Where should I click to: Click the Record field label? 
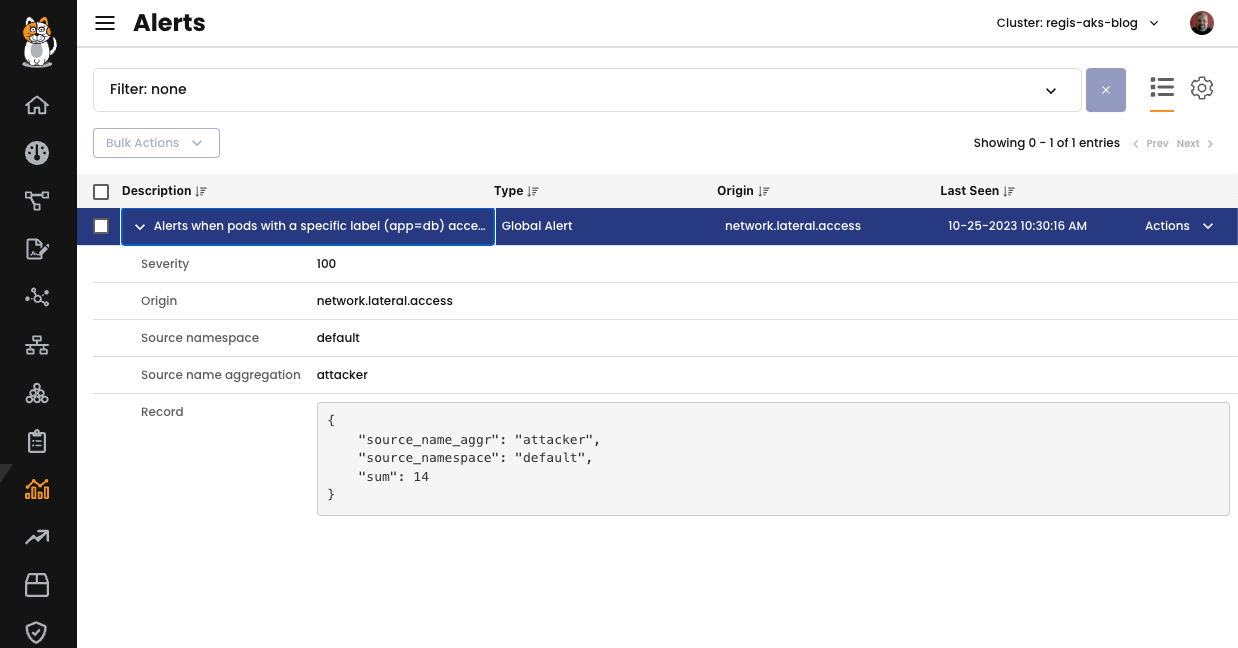[162, 412]
